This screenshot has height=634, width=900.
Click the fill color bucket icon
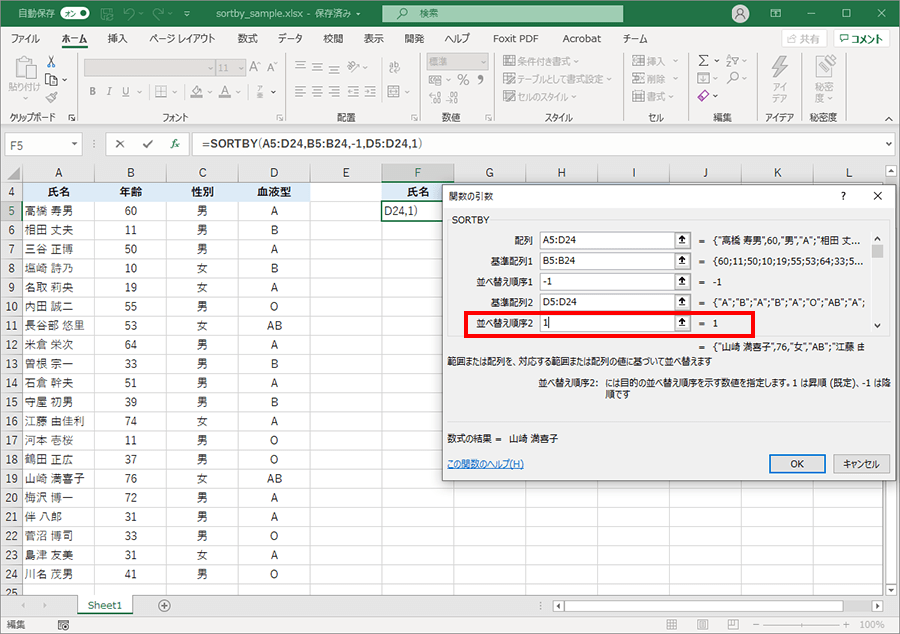coord(197,91)
